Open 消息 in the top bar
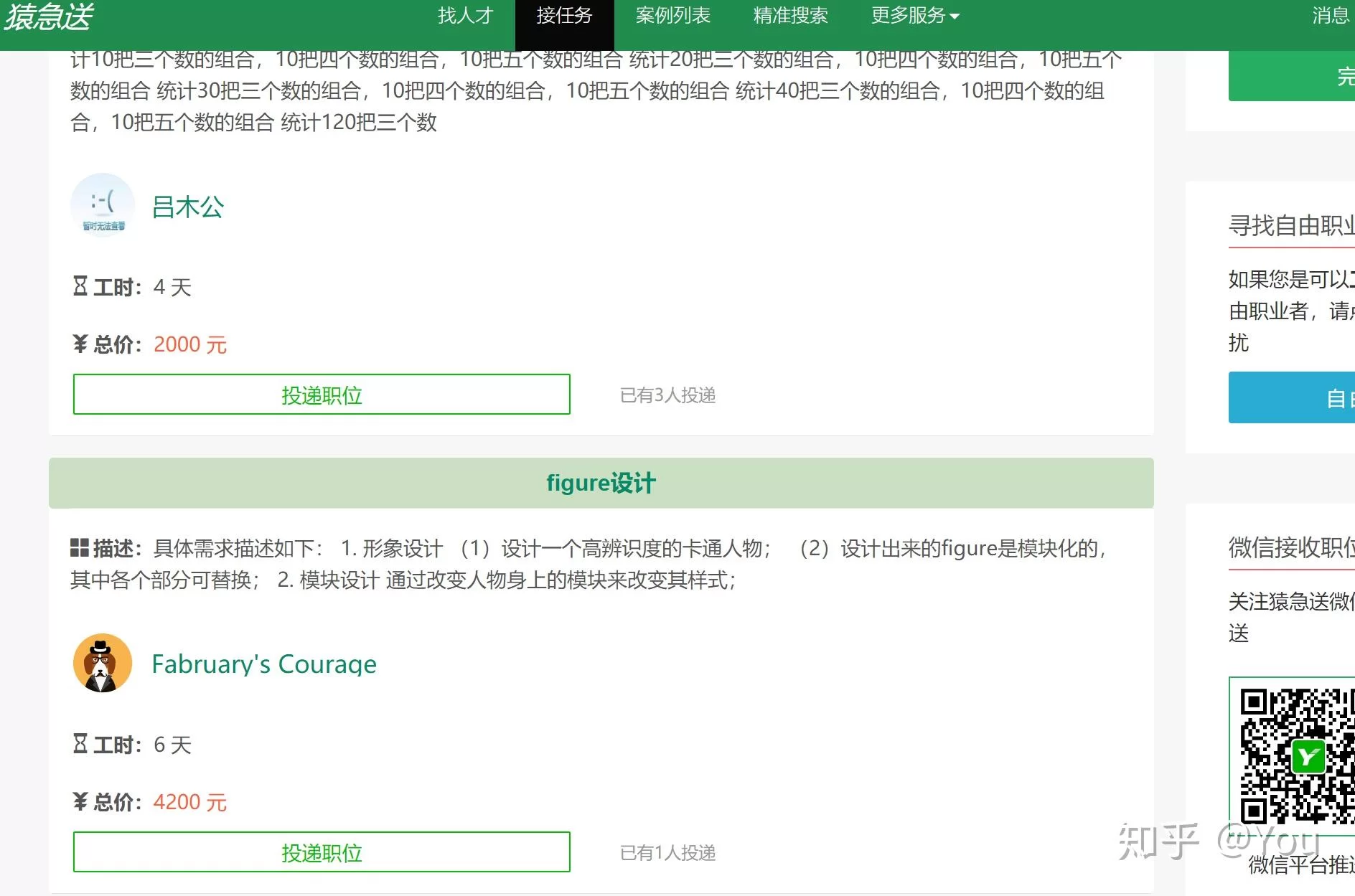 [1331, 16]
